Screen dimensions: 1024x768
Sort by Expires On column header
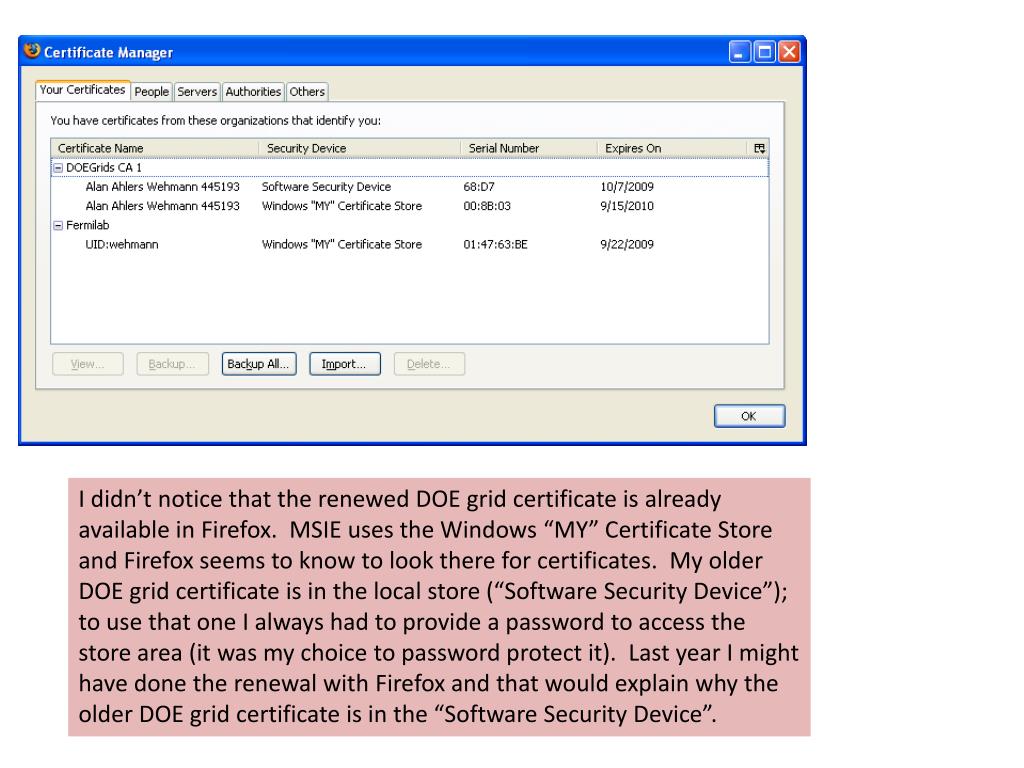pyautogui.click(x=672, y=148)
